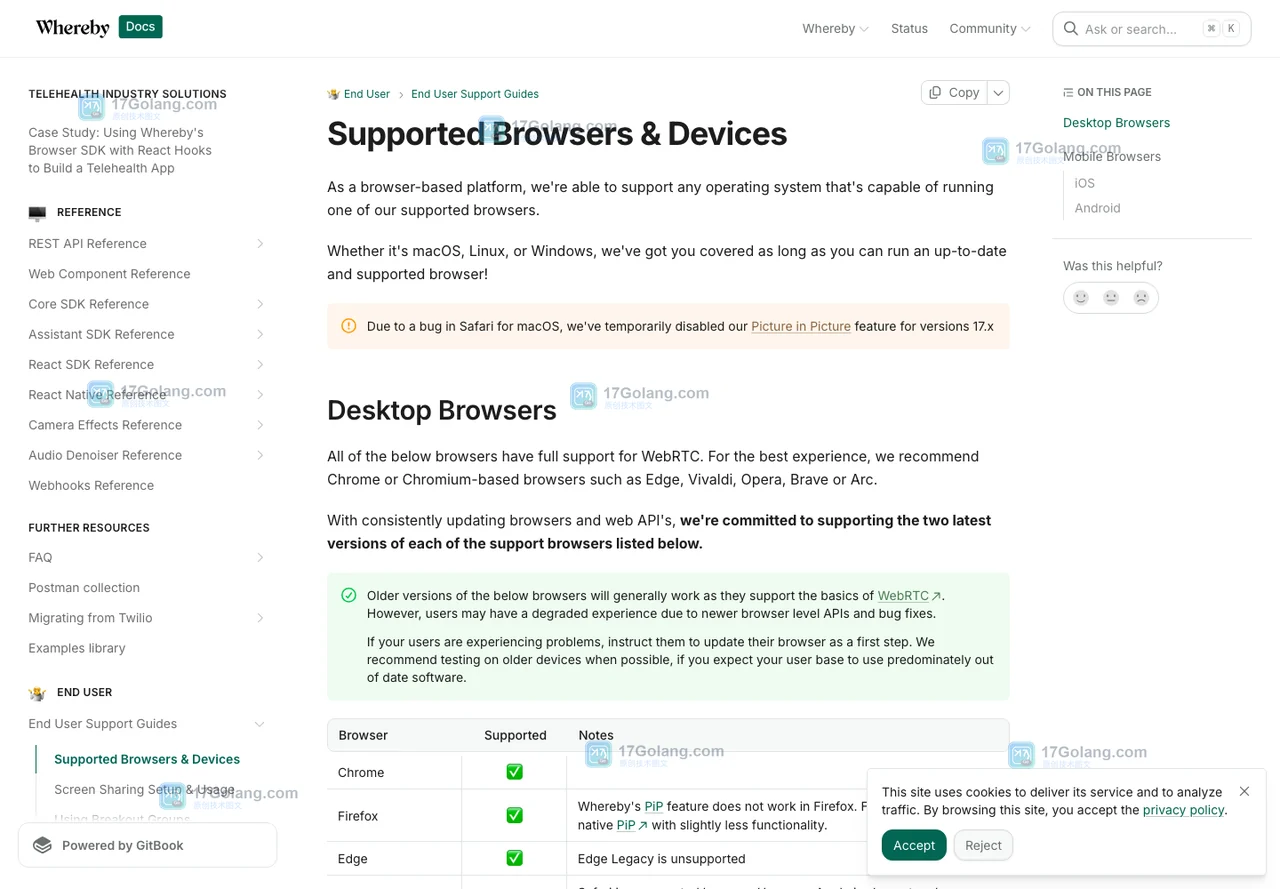Click the Chrome supported checkmark
Image resolution: width=1280 pixels, height=889 pixels.
pos(514,772)
